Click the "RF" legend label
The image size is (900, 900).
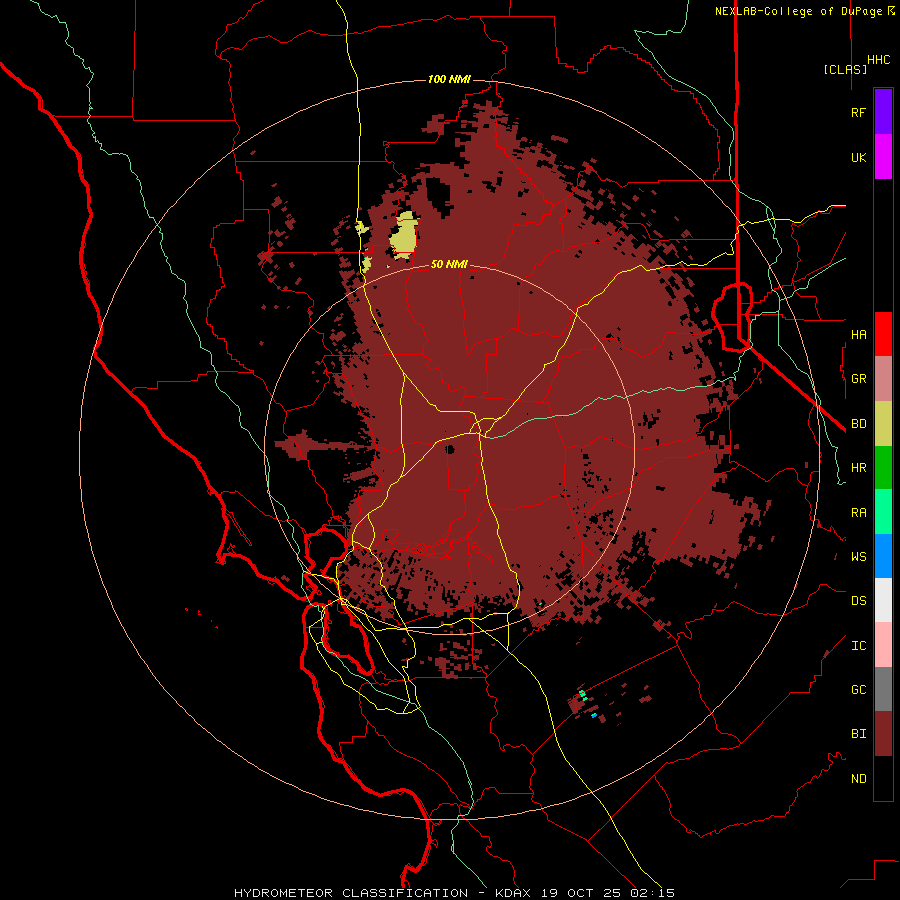coord(858,112)
